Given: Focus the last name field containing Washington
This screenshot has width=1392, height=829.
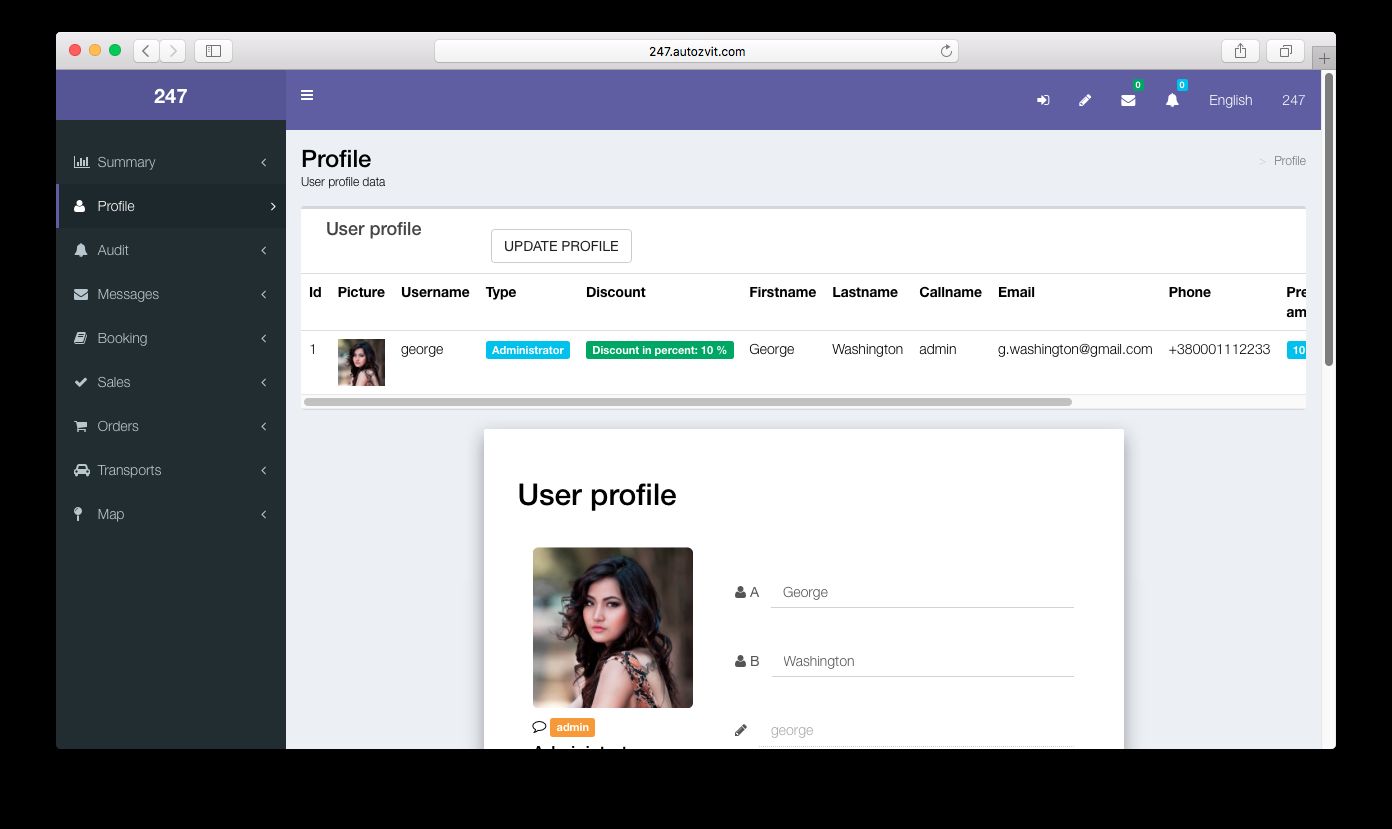Looking at the screenshot, I should tap(922, 661).
